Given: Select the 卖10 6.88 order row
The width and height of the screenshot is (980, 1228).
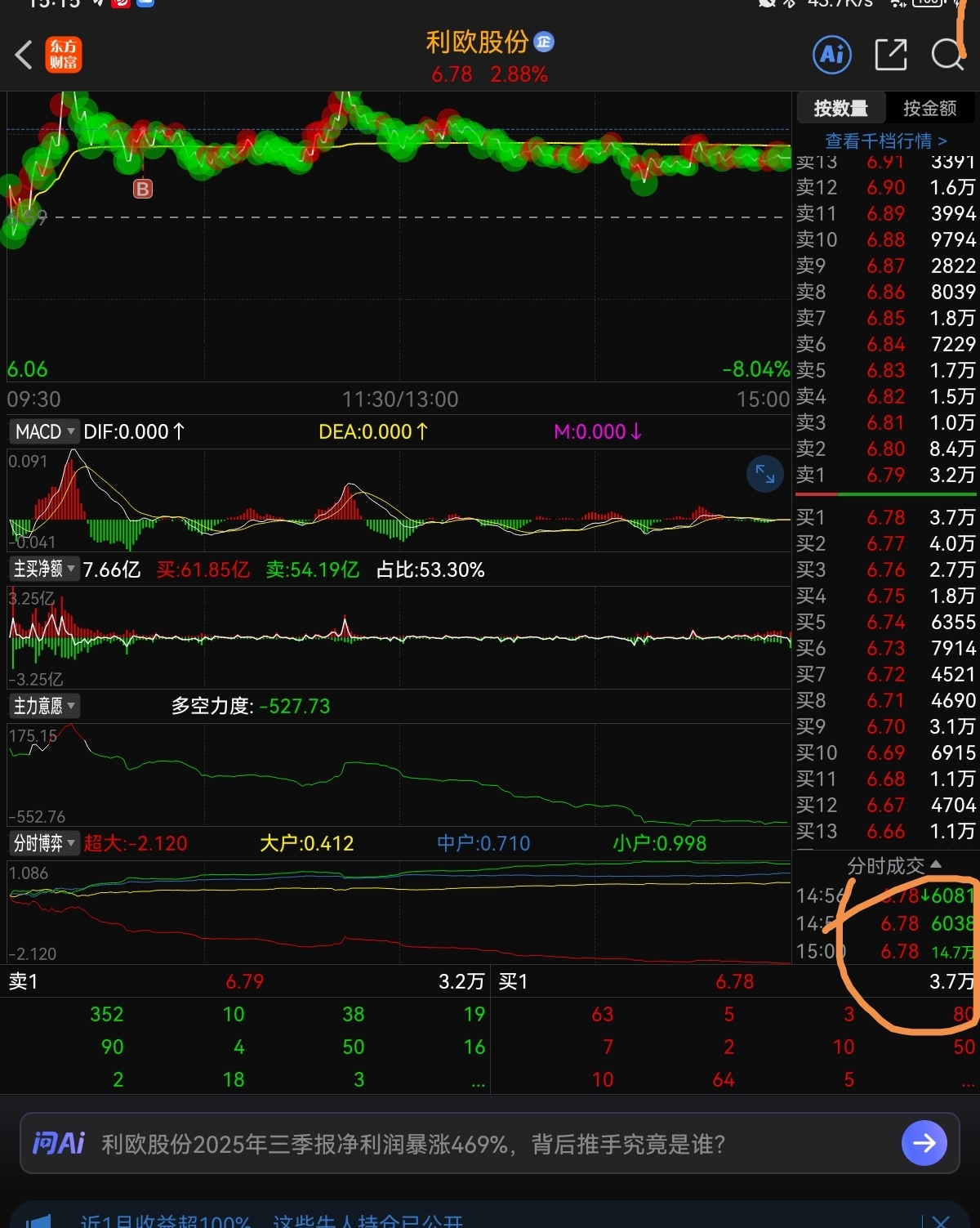Looking at the screenshot, I should click(x=886, y=239).
